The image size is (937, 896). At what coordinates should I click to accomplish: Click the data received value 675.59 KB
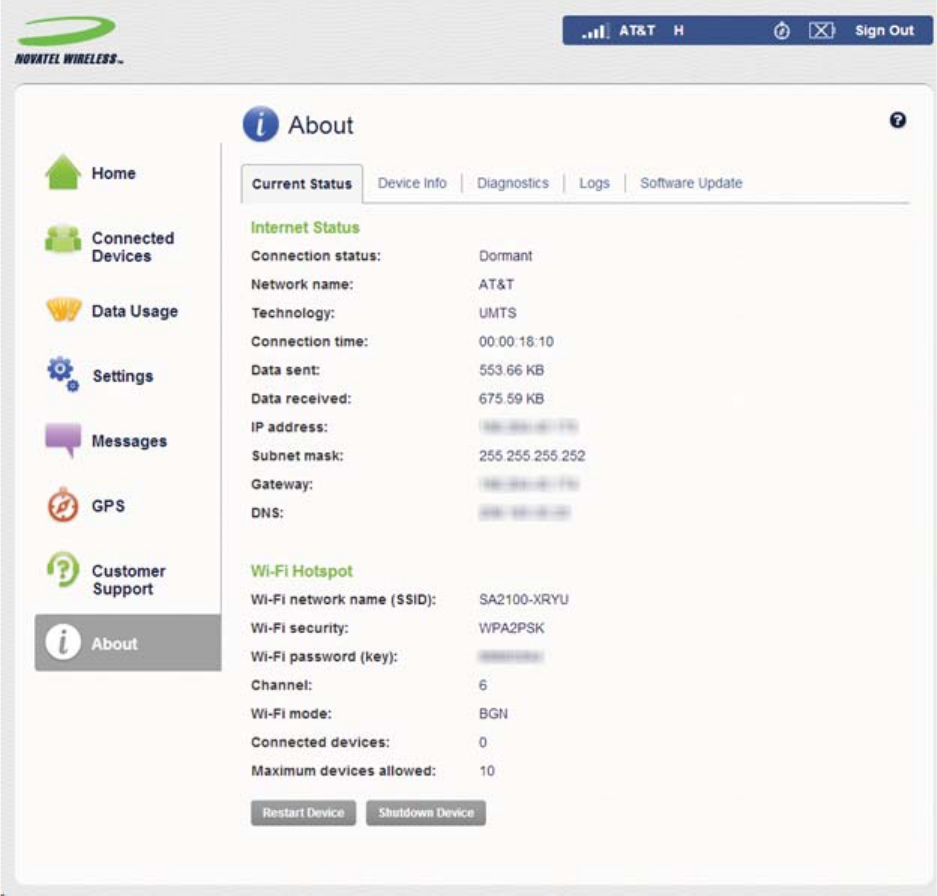point(511,399)
